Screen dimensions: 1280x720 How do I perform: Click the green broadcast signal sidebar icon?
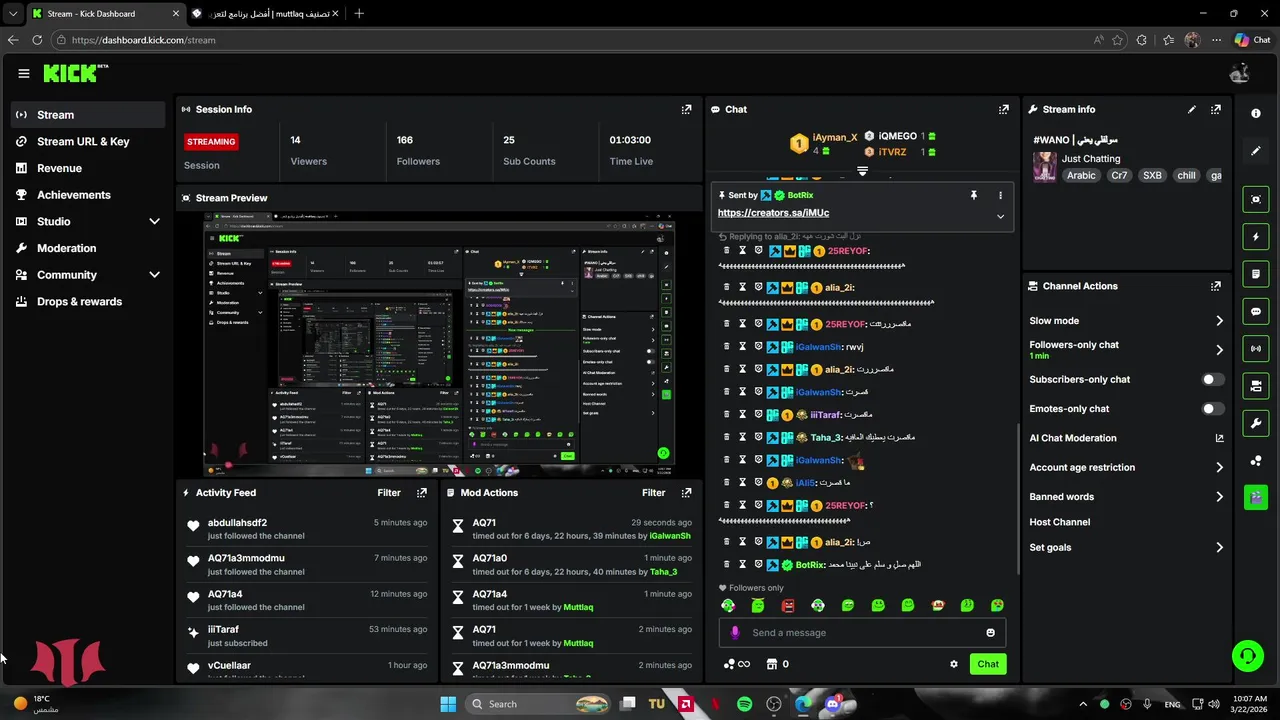tap(1256, 349)
